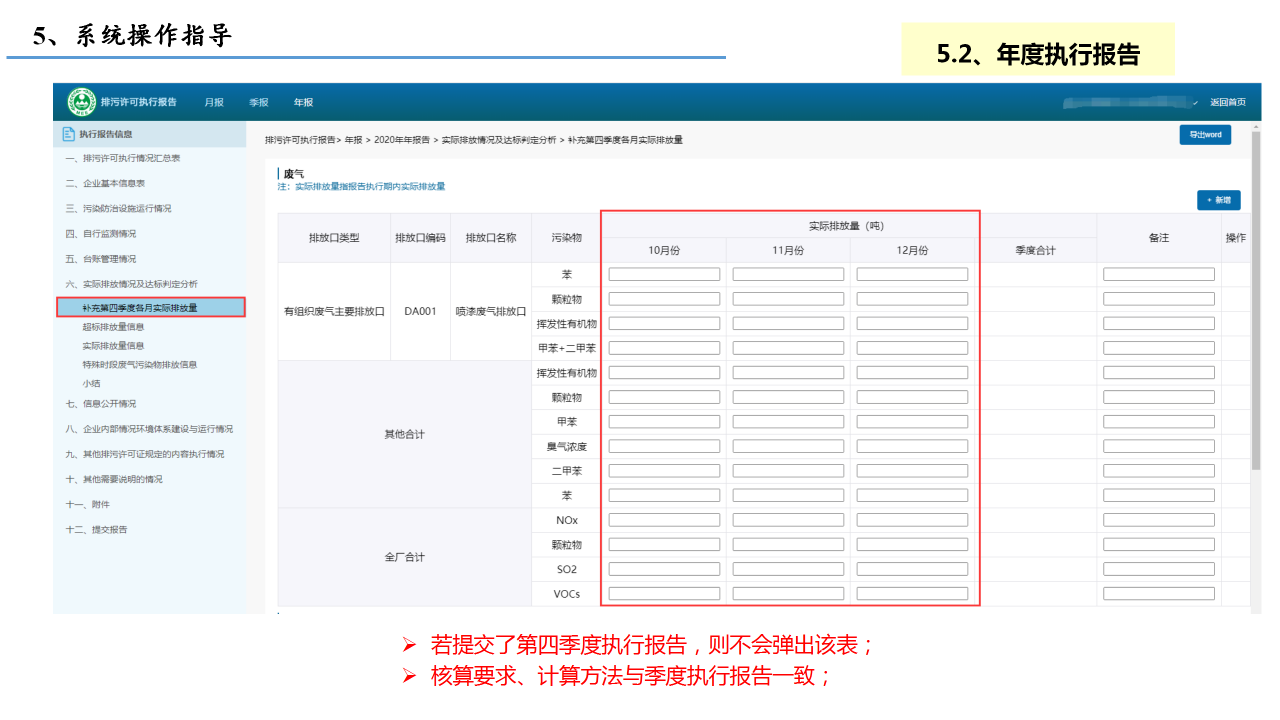
Task: Click the 年报 breadcrumb link
Action: pyautogui.click(x=354, y=140)
